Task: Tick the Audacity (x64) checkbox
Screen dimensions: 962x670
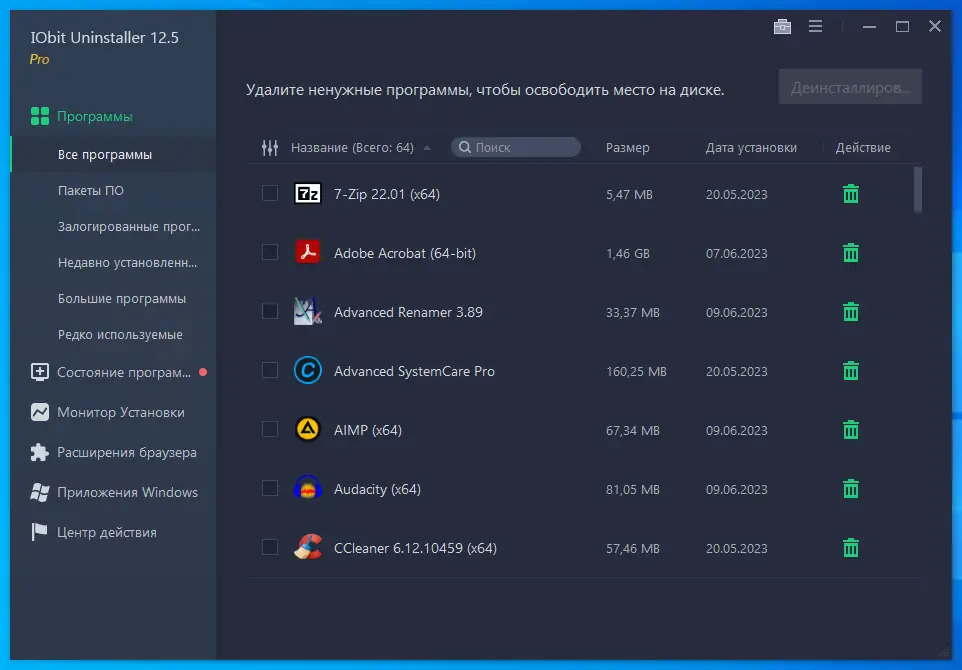Action: point(270,488)
